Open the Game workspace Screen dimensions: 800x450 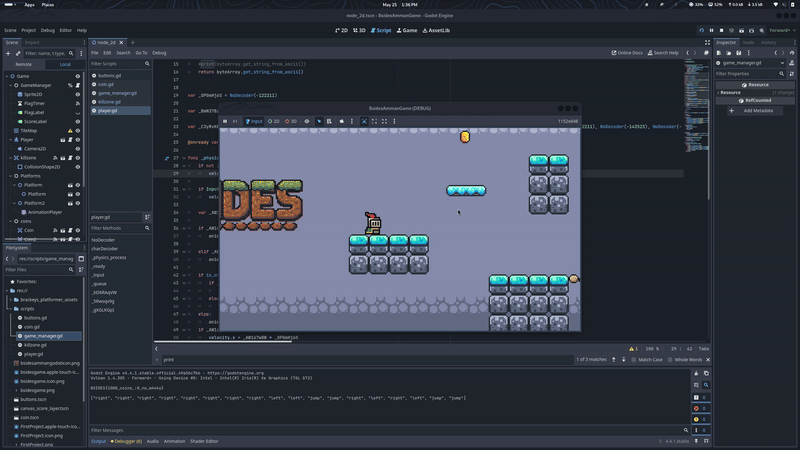pyautogui.click(x=407, y=31)
